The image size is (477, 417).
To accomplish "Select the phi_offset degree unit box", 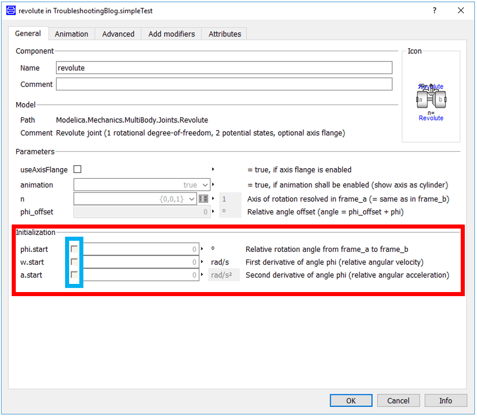I will pos(230,212).
